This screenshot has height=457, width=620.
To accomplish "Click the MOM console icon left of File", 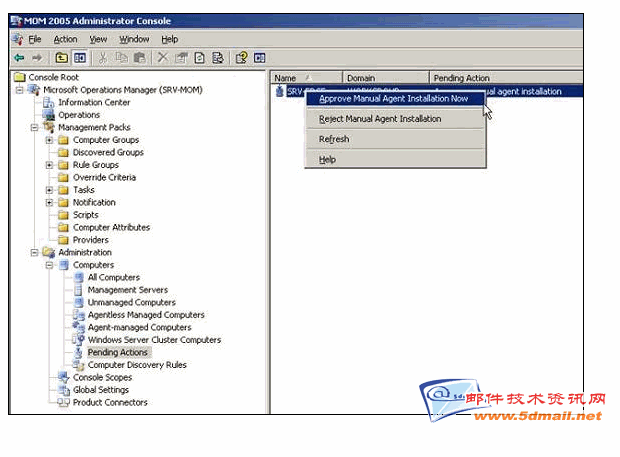I will pyautogui.click(x=17, y=39).
